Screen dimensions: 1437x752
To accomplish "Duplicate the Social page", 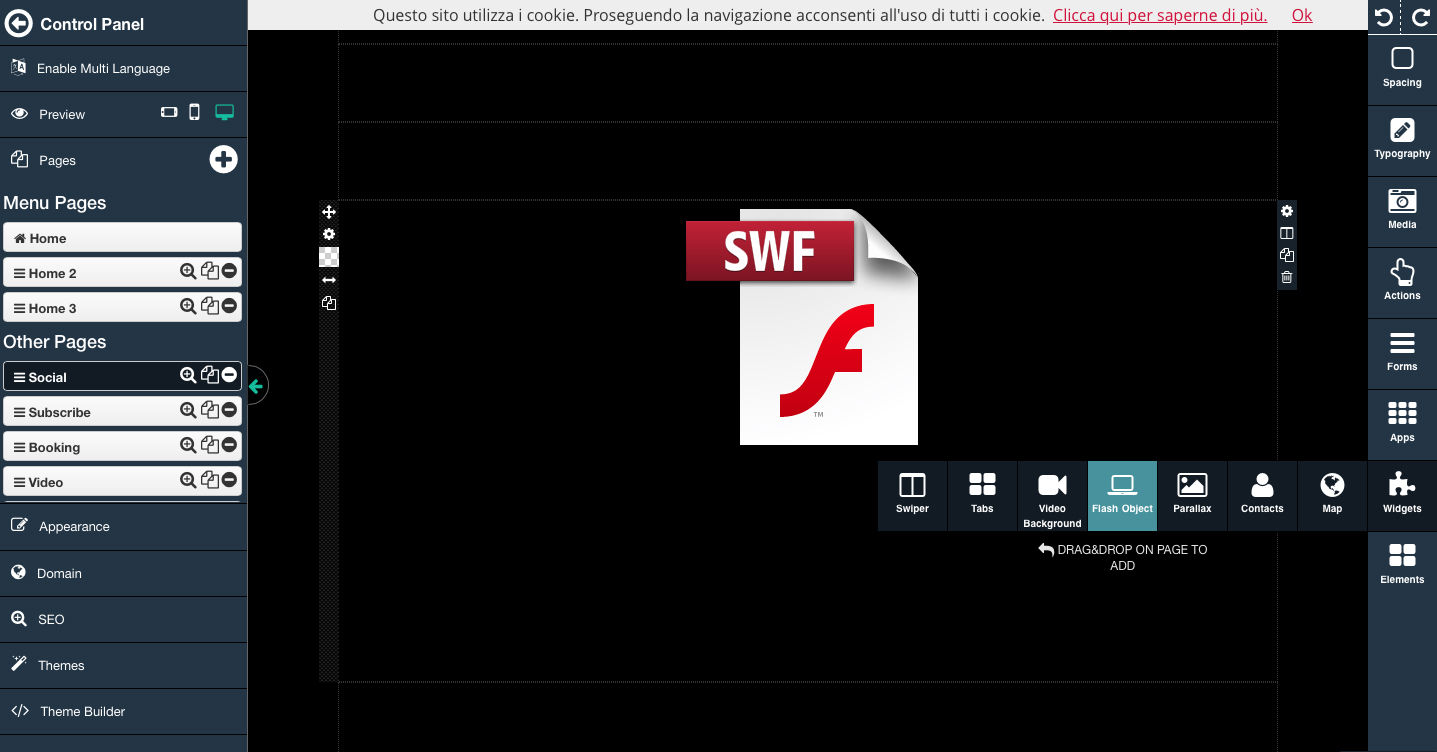I will [210, 375].
